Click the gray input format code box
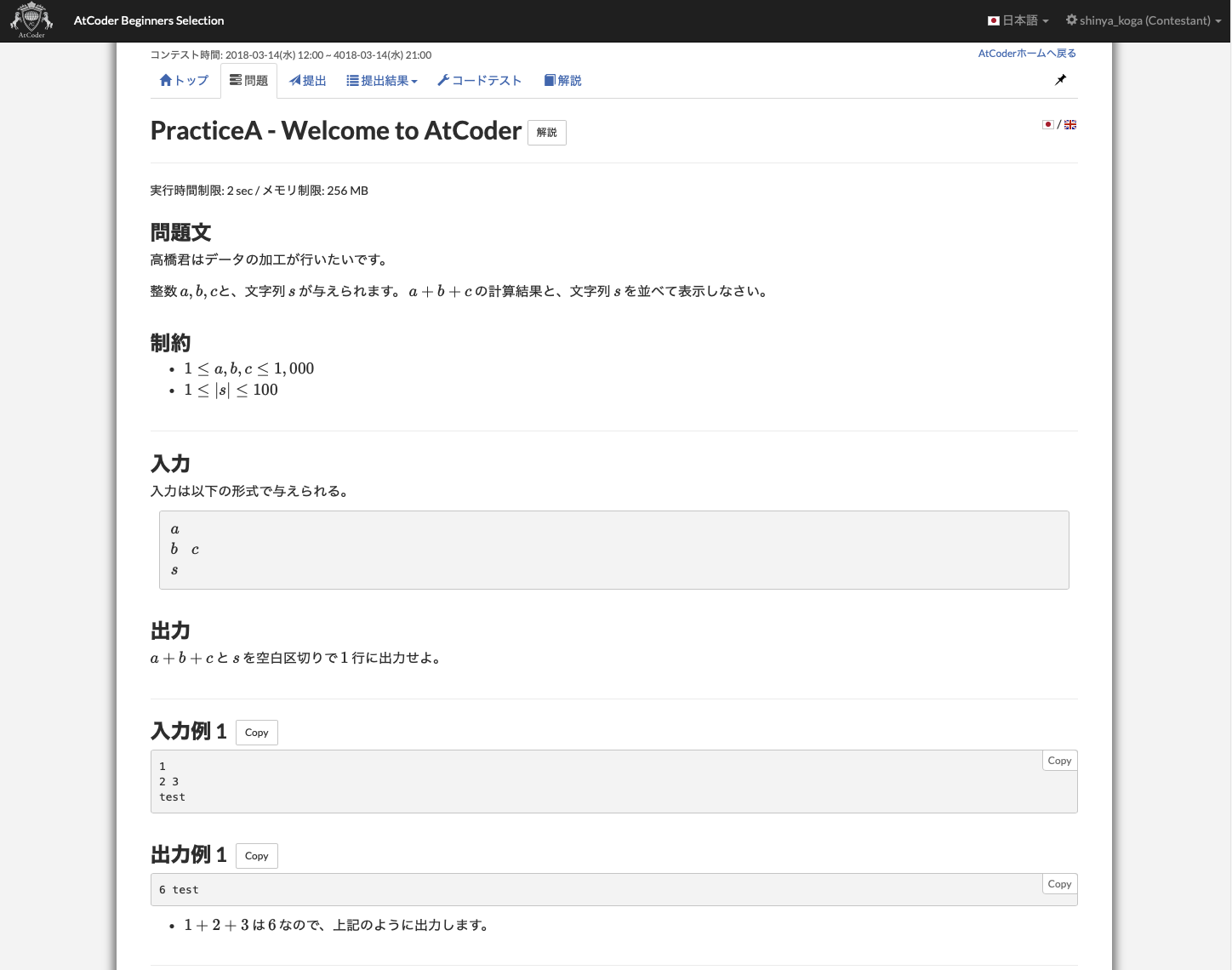The width and height of the screenshot is (1232, 970). (x=613, y=550)
